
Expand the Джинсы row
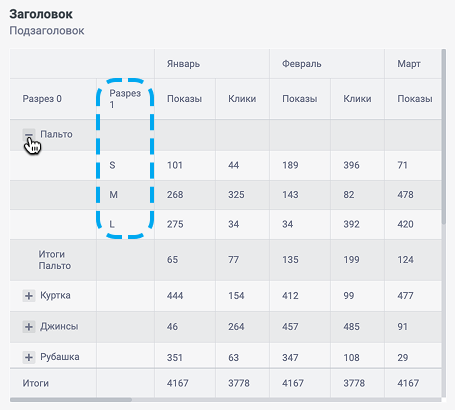click(29, 327)
